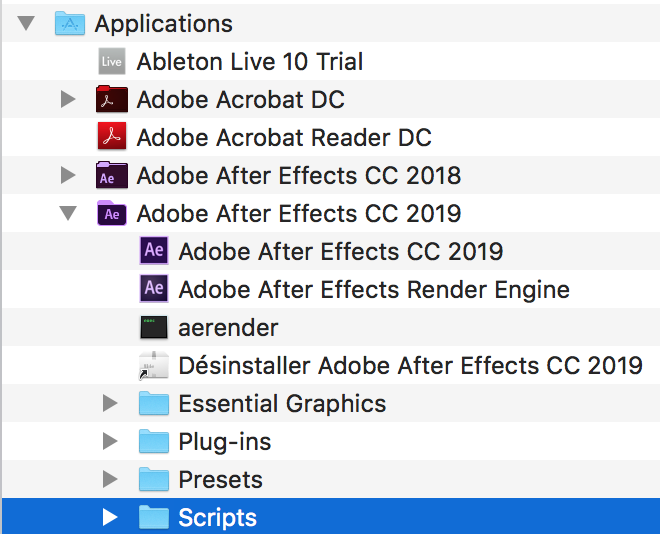
Task: Collapse the Adobe After Effects CC 2019 folder
Action: pos(68,213)
